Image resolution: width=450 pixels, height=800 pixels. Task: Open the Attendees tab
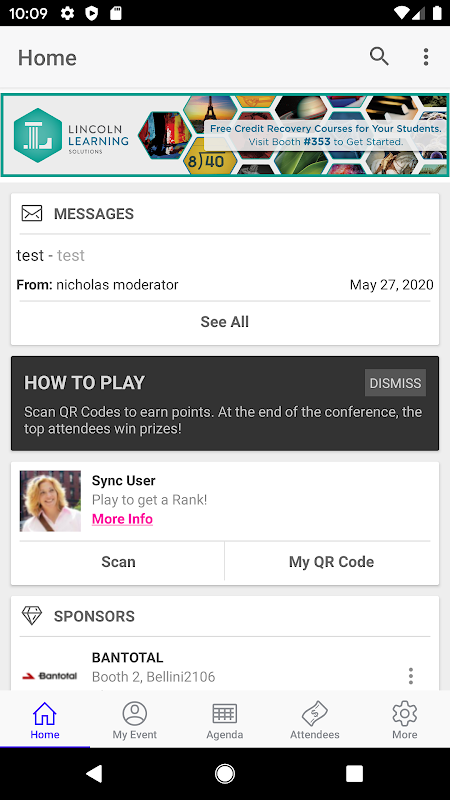pos(315,719)
